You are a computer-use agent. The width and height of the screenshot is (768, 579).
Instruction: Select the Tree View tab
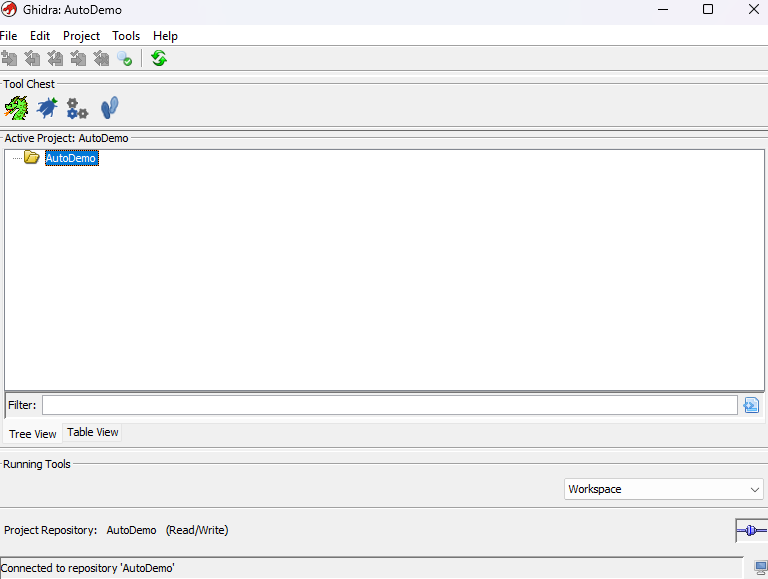pos(33,434)
